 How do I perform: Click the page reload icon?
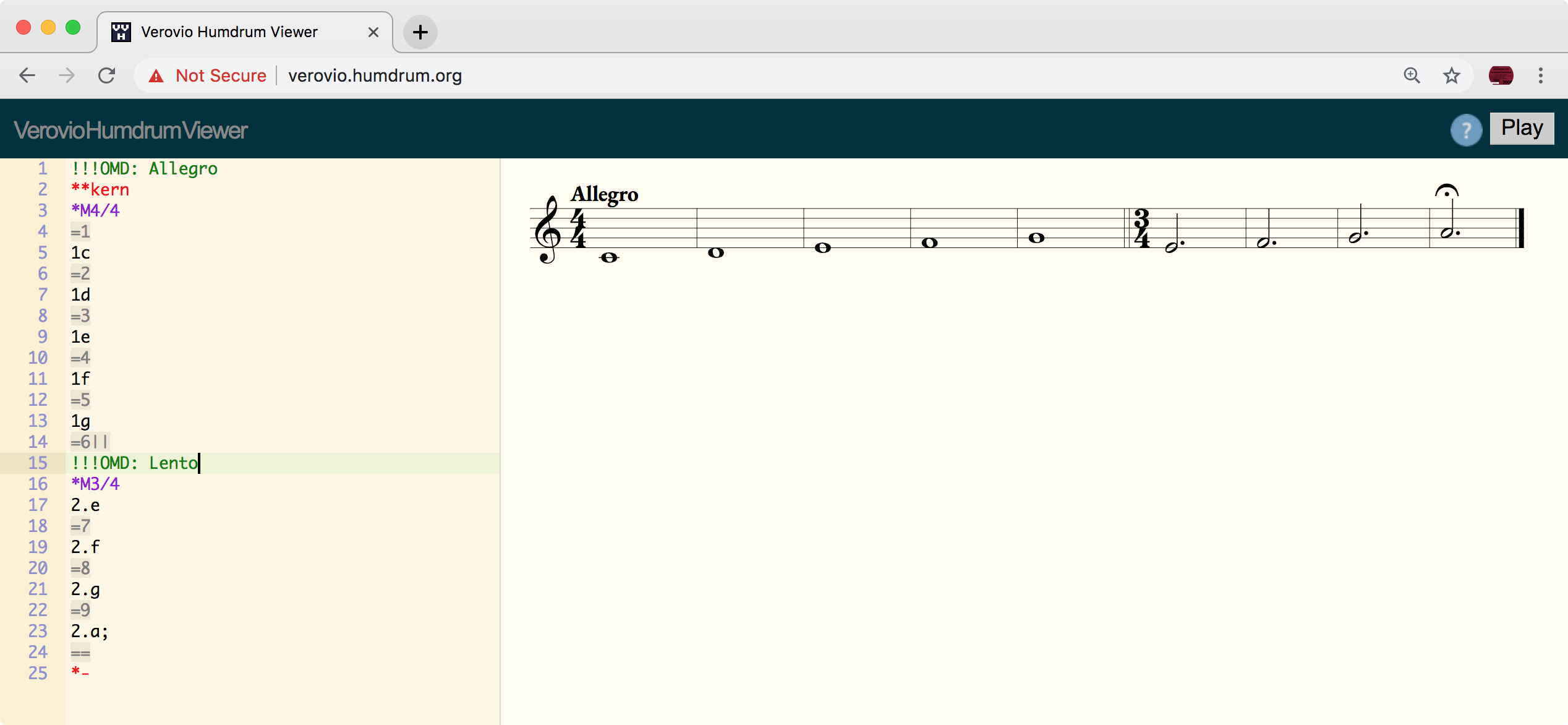106,75
